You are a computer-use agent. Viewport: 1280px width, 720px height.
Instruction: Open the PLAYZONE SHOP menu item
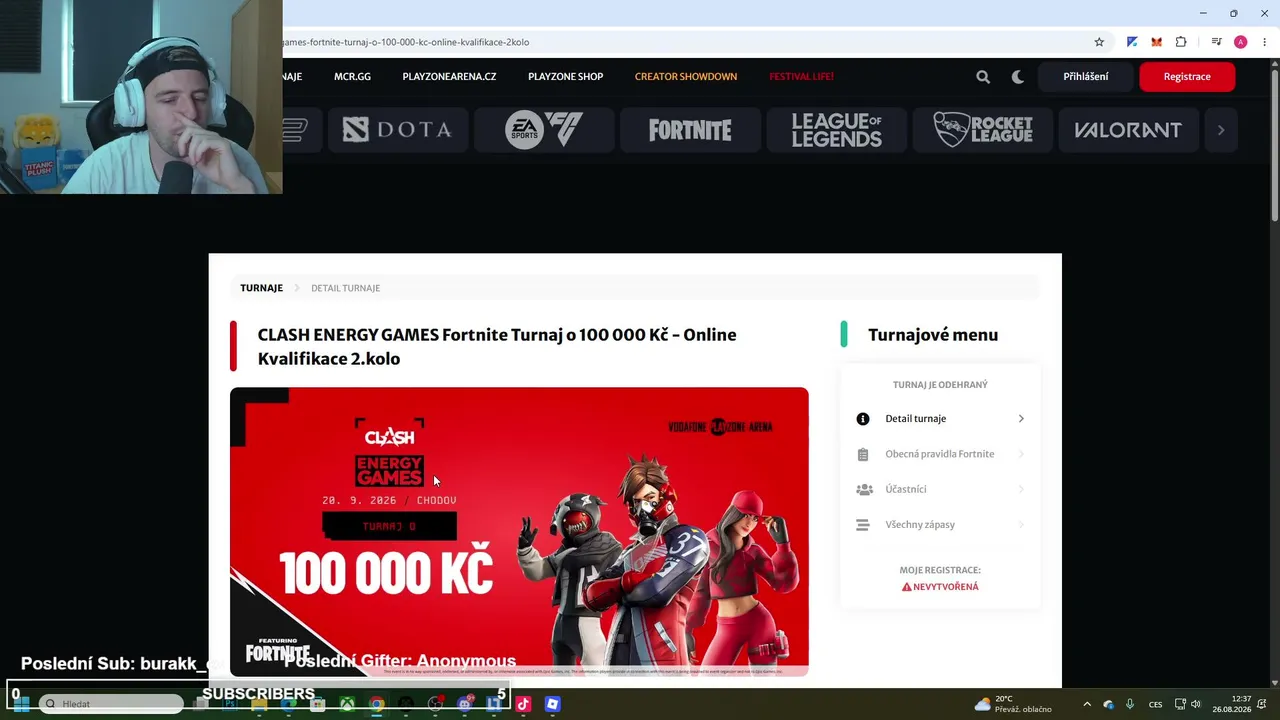(x=565, y=77)
